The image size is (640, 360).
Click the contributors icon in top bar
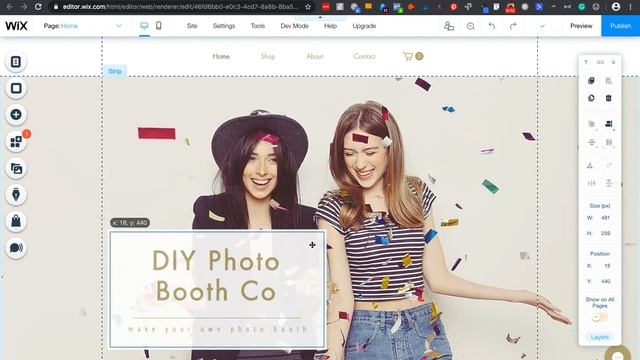(449, 26)
